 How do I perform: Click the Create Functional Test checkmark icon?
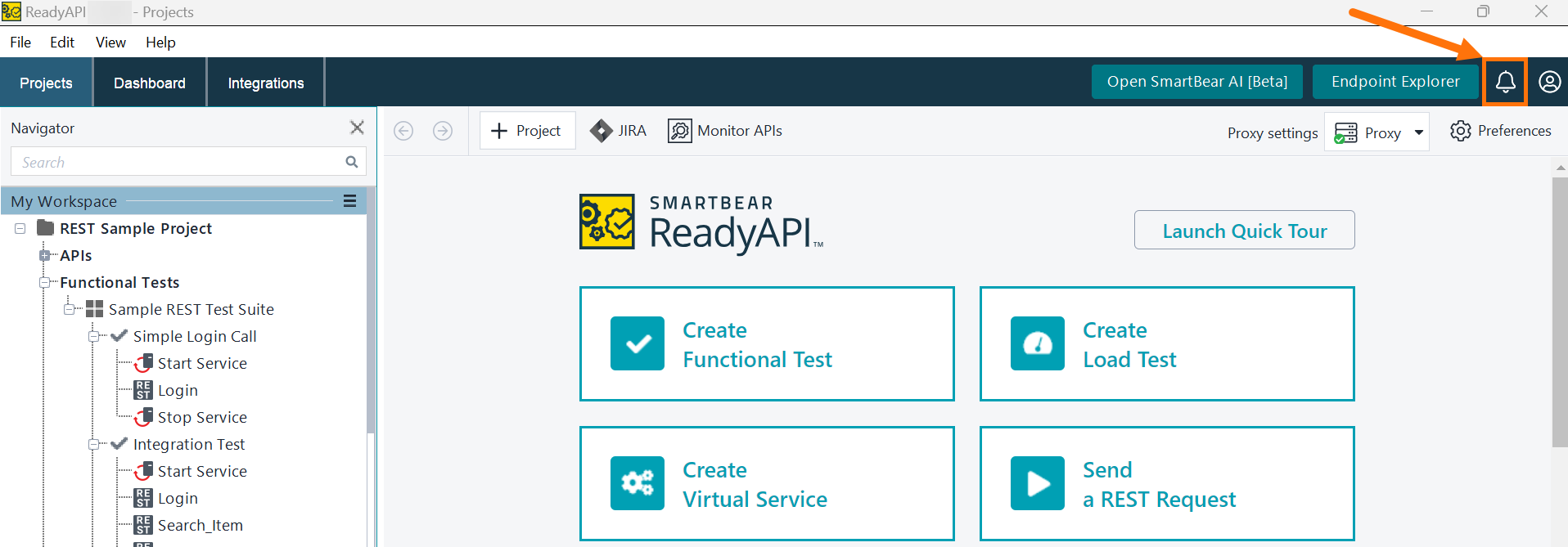638,343
